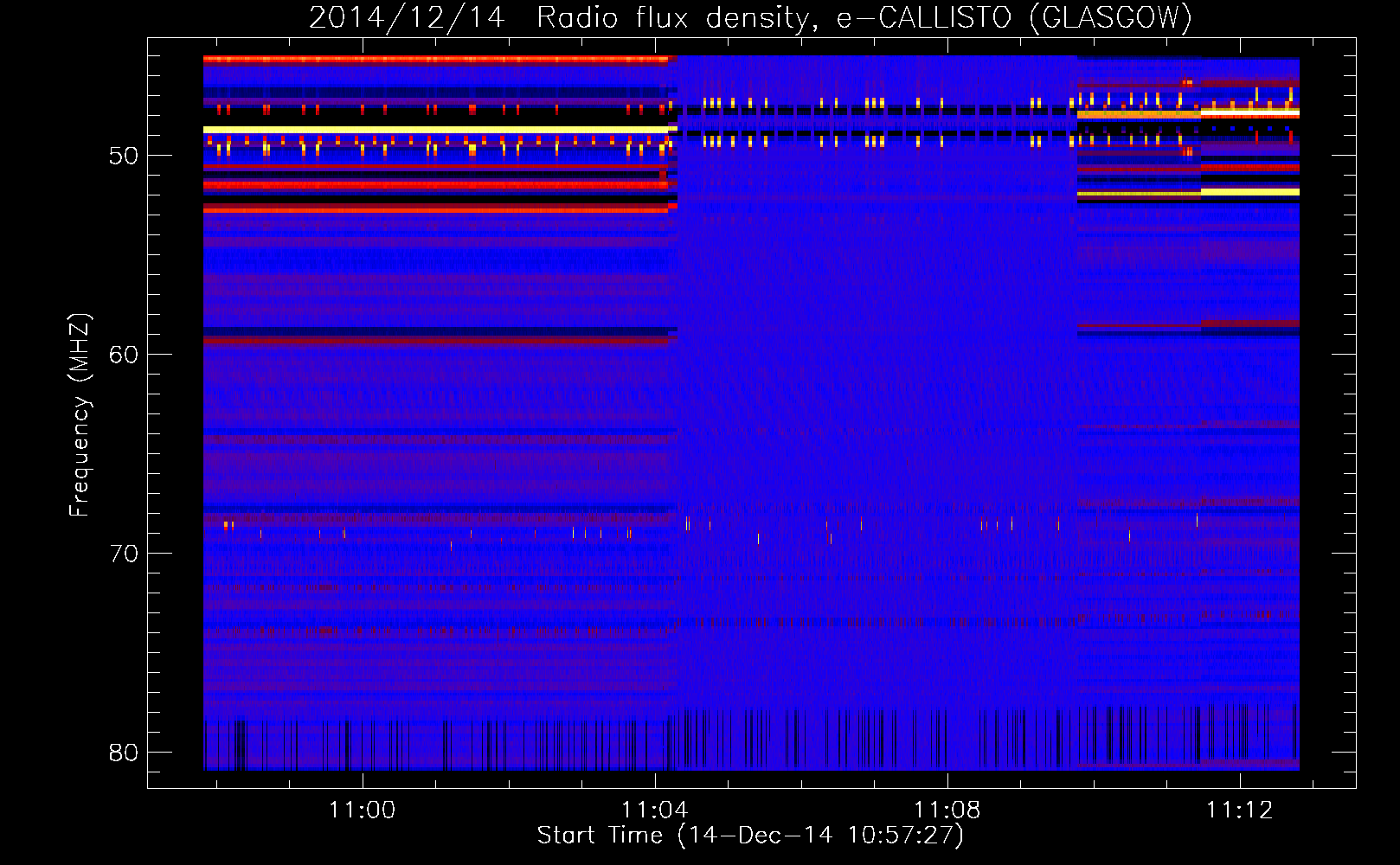Click the 50 frequency tick label
This screenshot has height=865, width=1400.
point(124,156)
